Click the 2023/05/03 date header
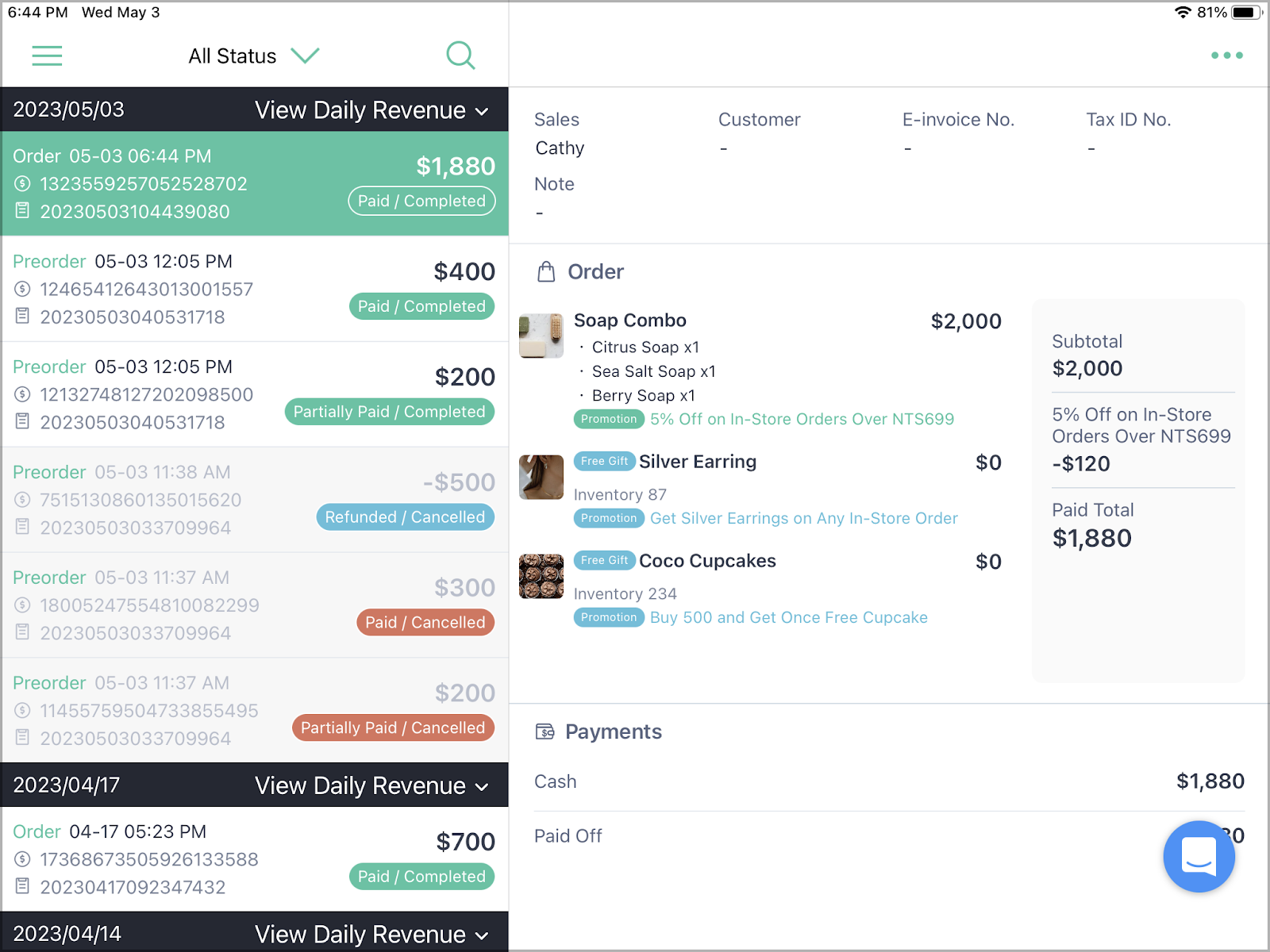The width and height of the screenshot is (1270, 952). click(69, 109)
